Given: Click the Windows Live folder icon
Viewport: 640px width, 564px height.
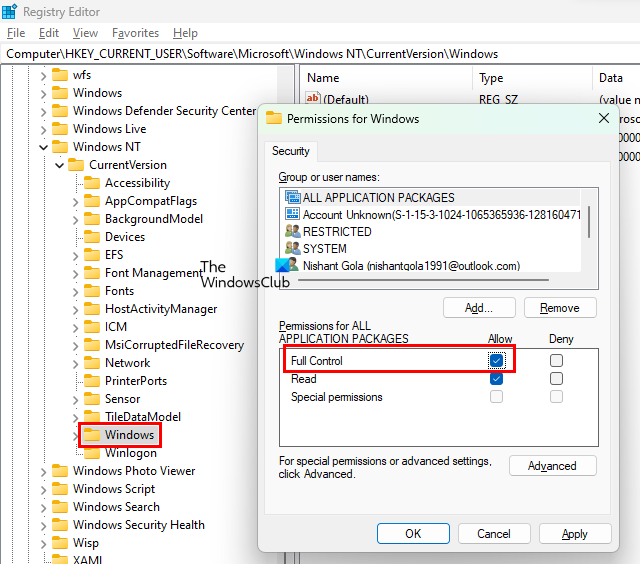Looking at the screenshot, I should pos(60,129).
